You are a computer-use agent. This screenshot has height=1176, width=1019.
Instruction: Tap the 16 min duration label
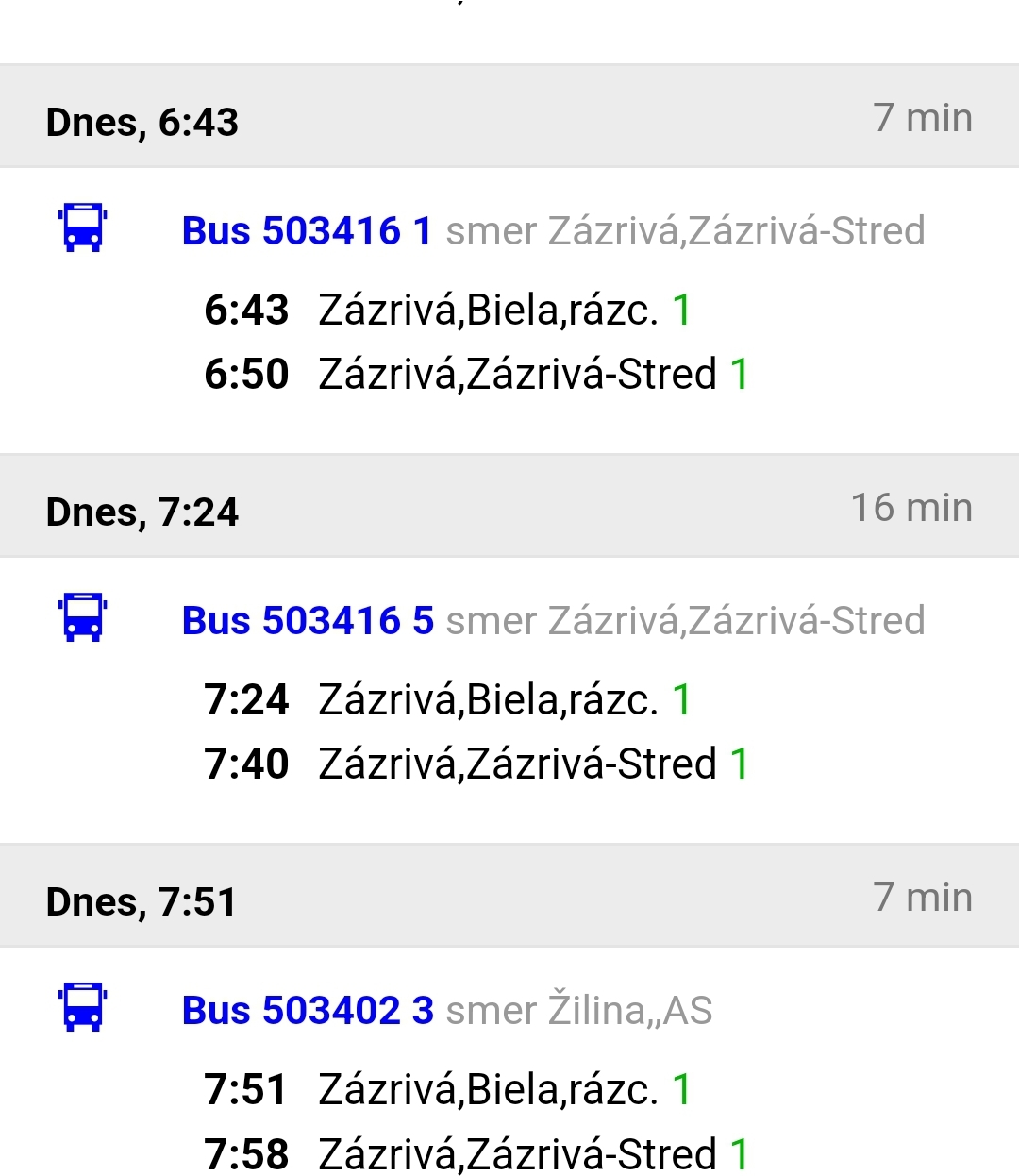(911, 508)
